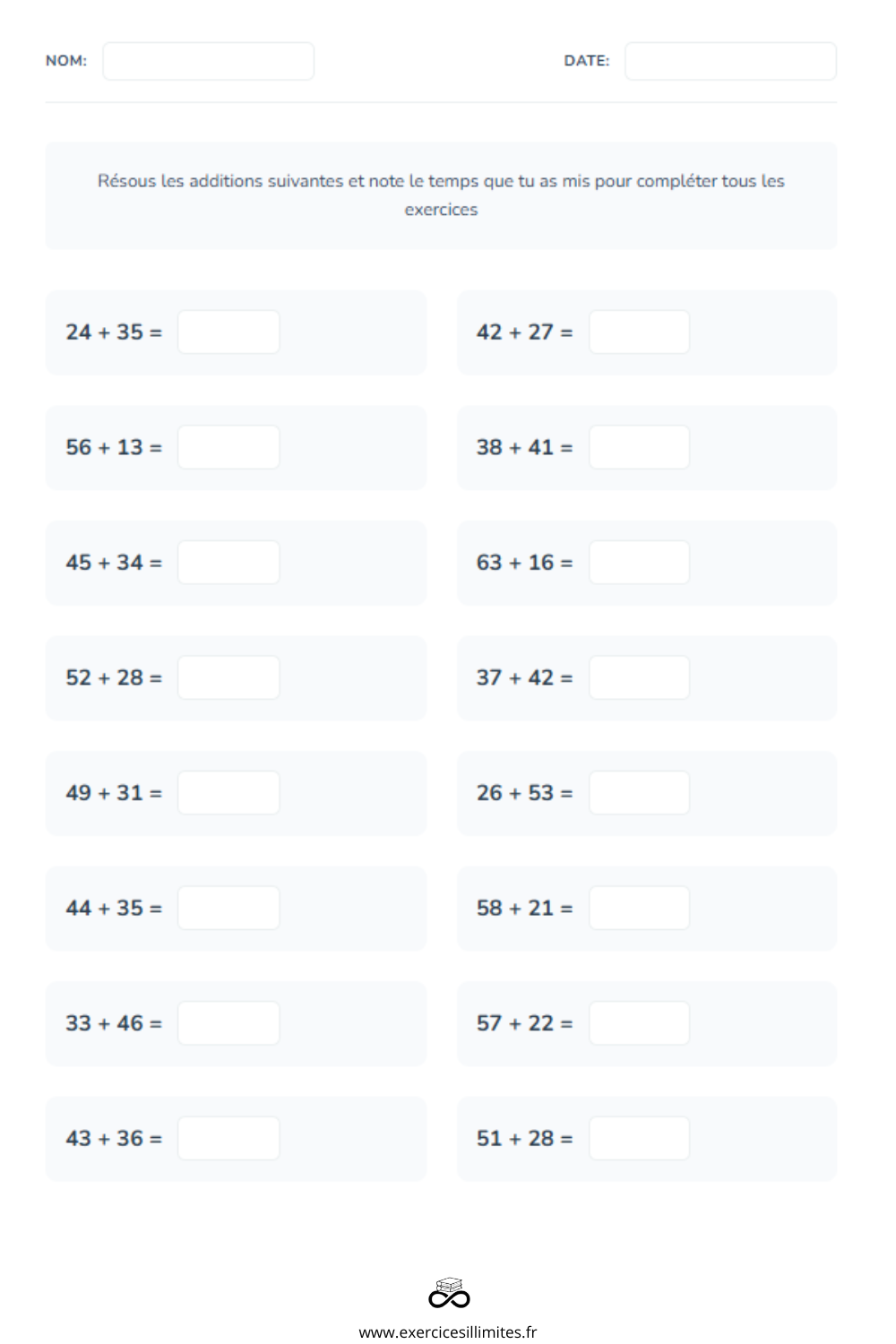Click answer box for 56 + 13
896x1344 pixels.
tap(228, 447)
